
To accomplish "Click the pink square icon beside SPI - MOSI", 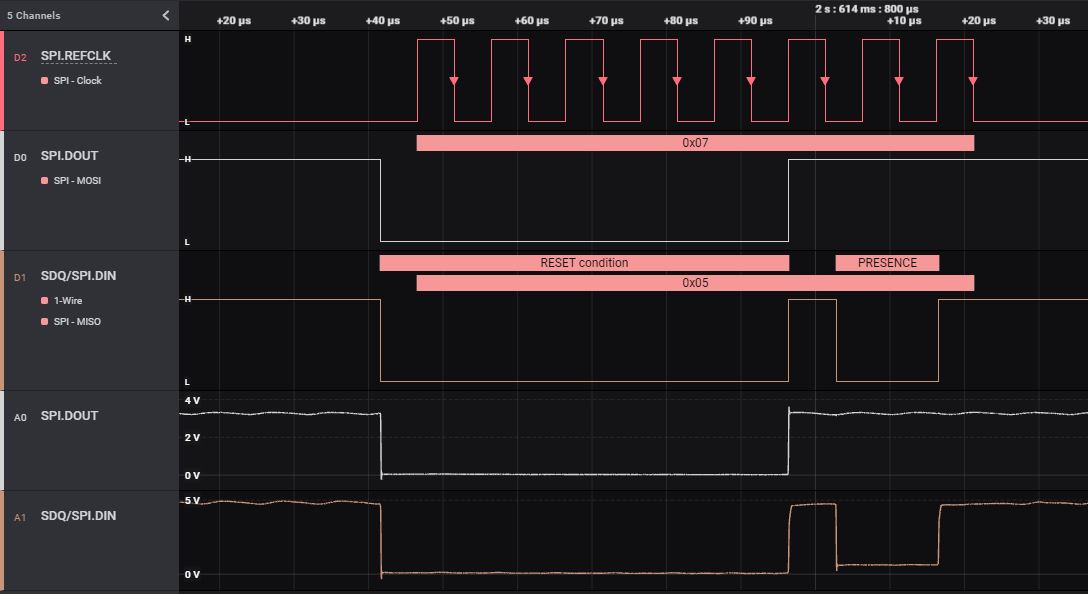I will (45, 181).
